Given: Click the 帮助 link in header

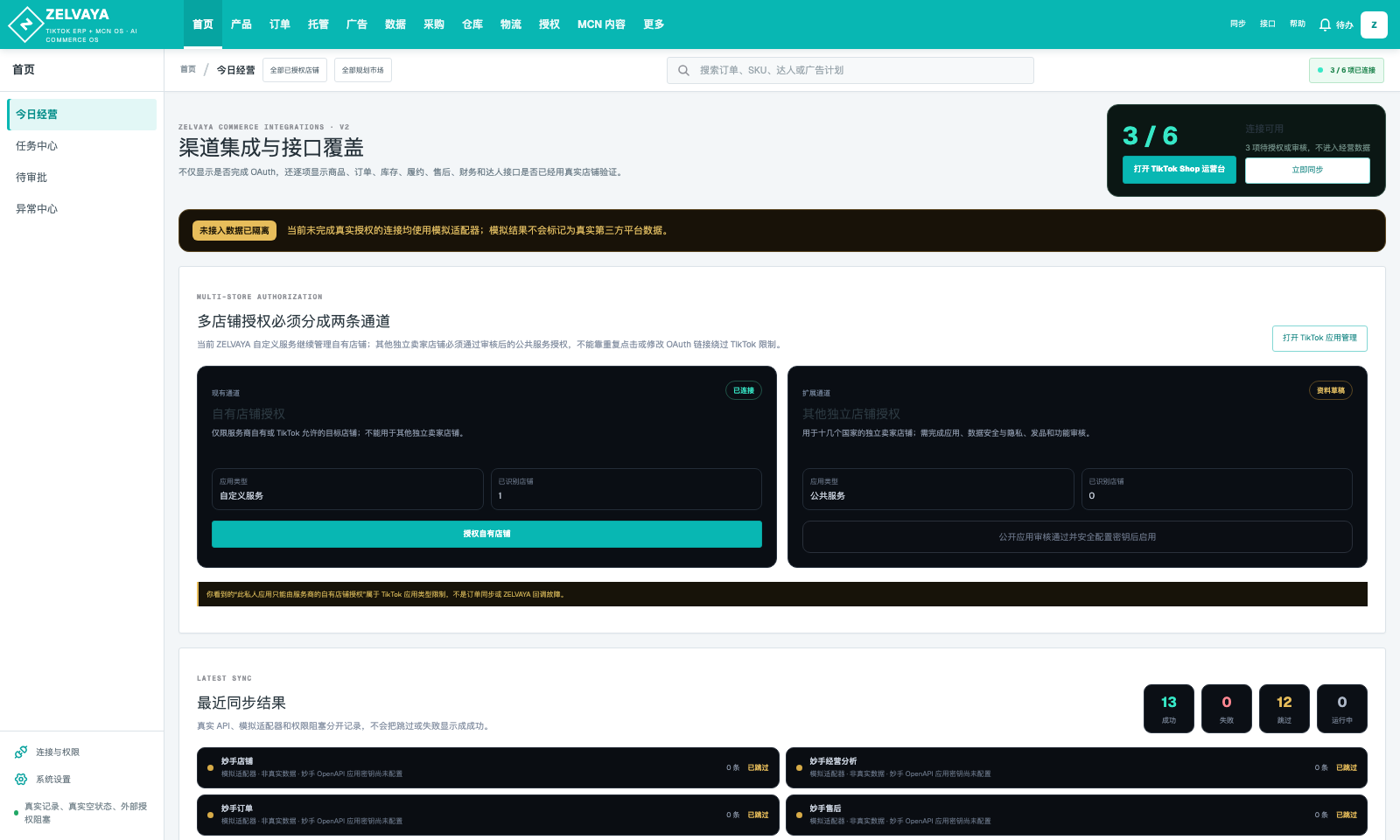Looking at the screenshot, I should pos(1298,24).
